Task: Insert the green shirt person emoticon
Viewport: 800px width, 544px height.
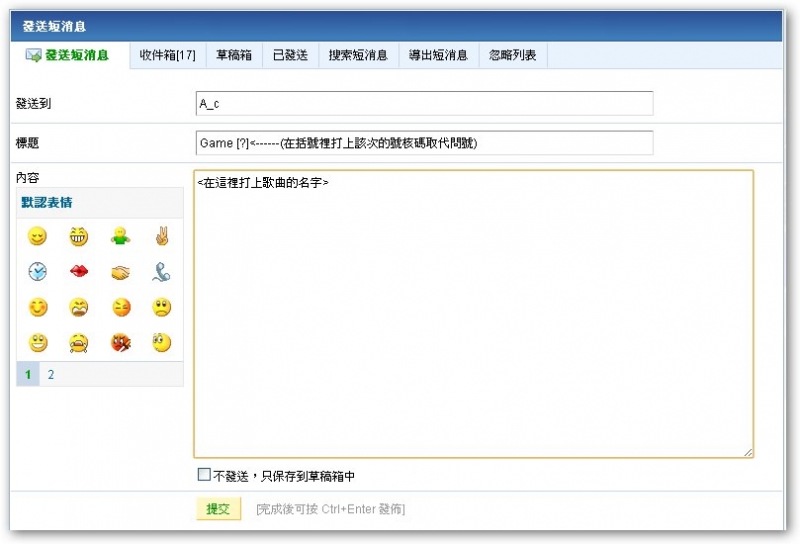Action: tap(120, 236)
